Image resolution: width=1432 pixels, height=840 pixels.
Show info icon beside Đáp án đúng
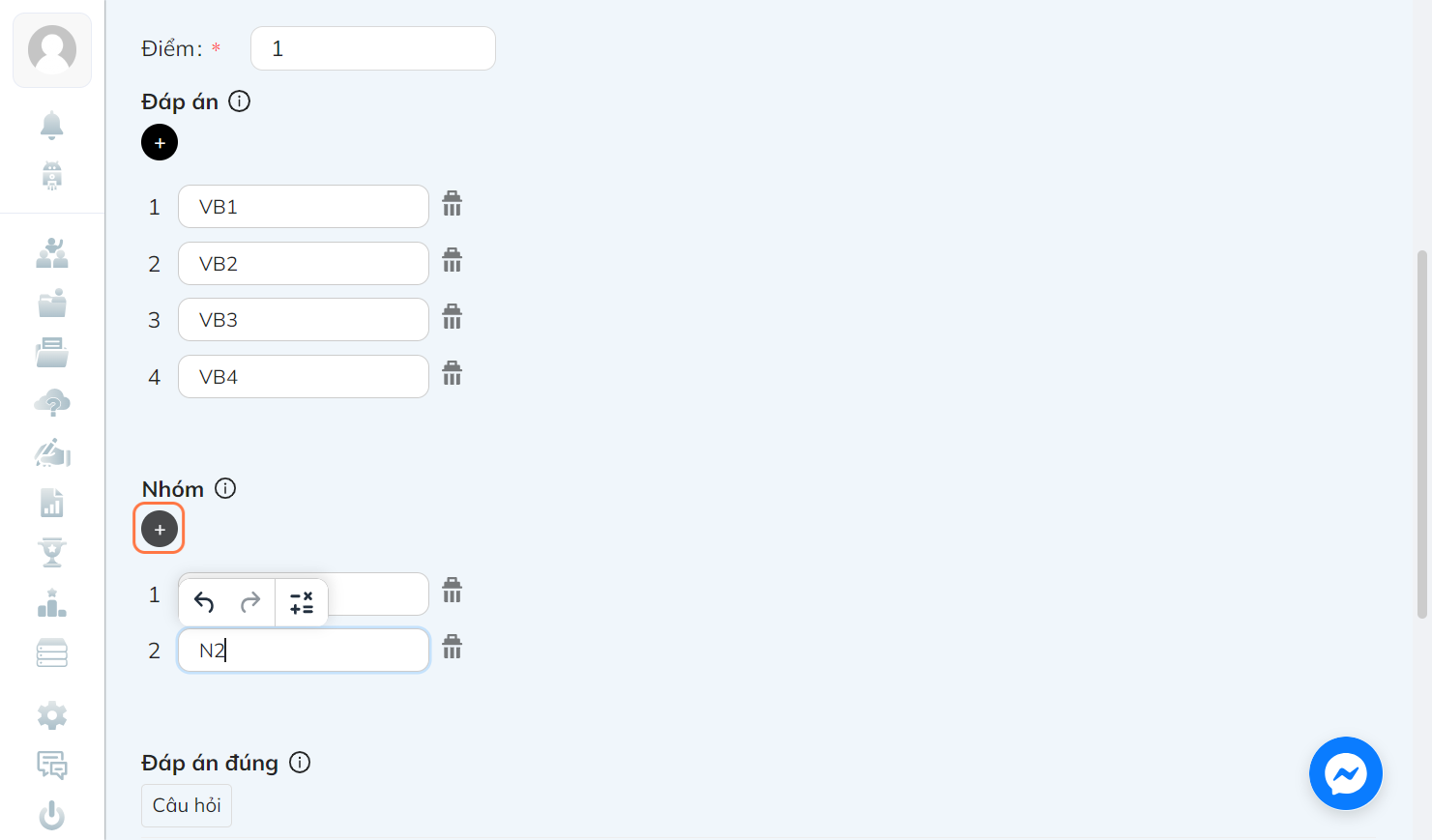click(x=301, y=763)
